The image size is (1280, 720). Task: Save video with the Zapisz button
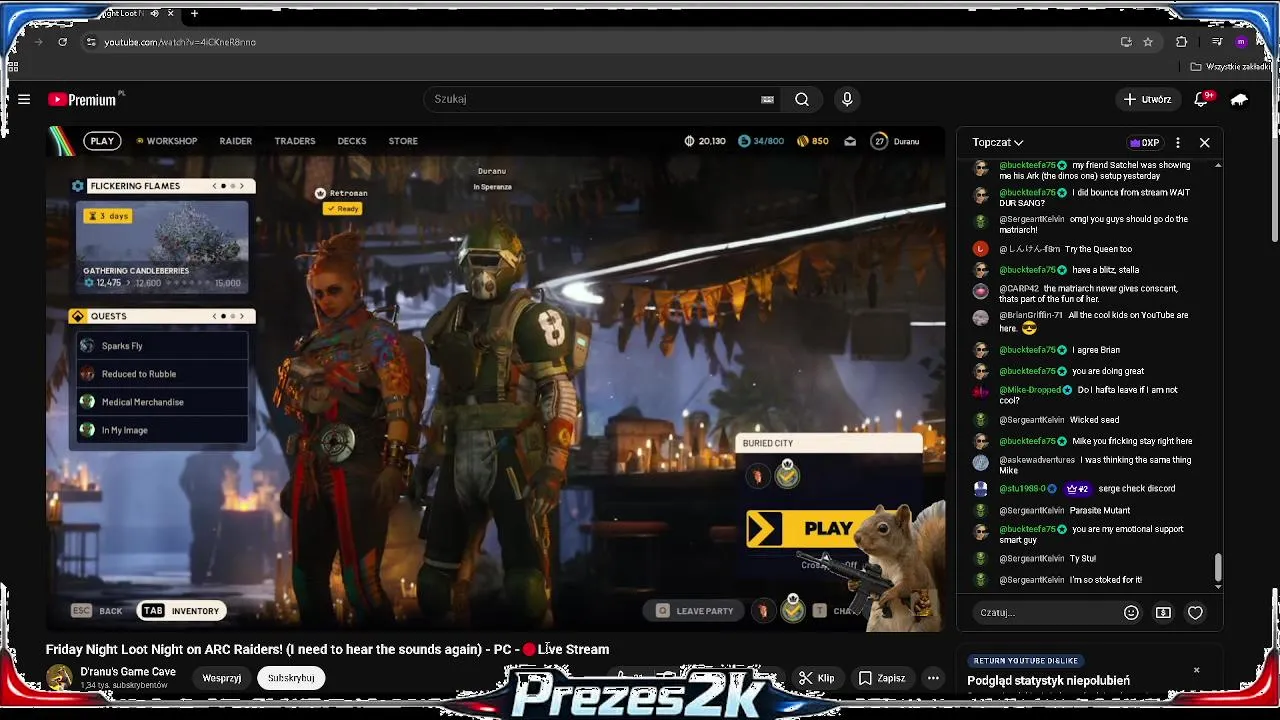[882, 678]
